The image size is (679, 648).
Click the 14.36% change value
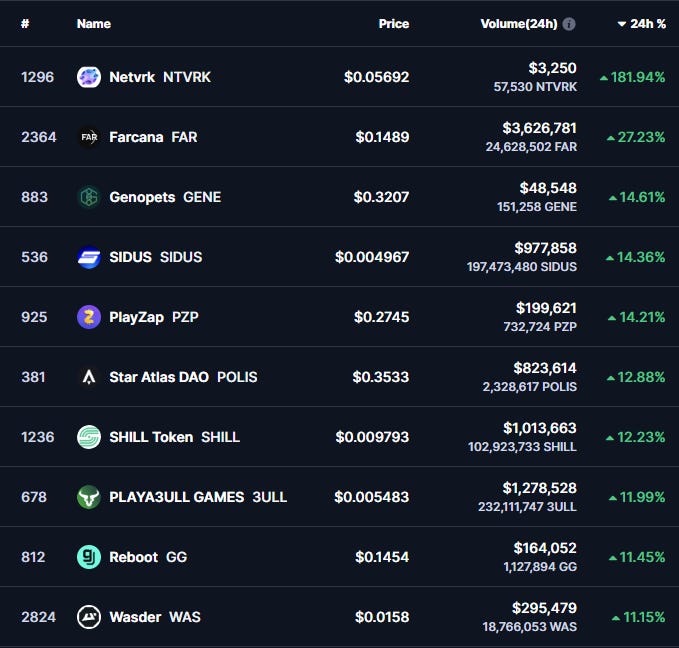641,257
